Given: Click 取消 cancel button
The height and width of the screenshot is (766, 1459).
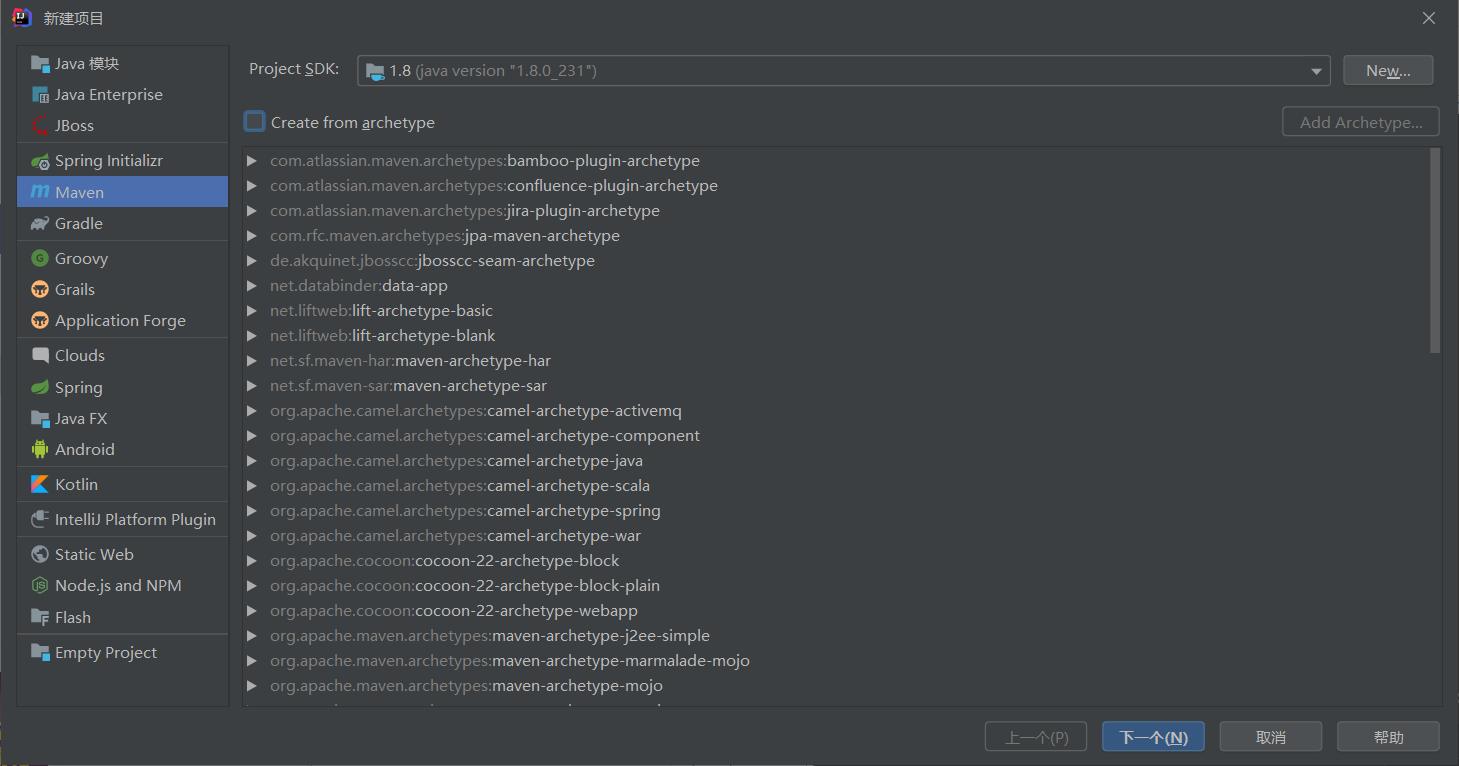Looking at the screenshot, I should click(1271, 737).
